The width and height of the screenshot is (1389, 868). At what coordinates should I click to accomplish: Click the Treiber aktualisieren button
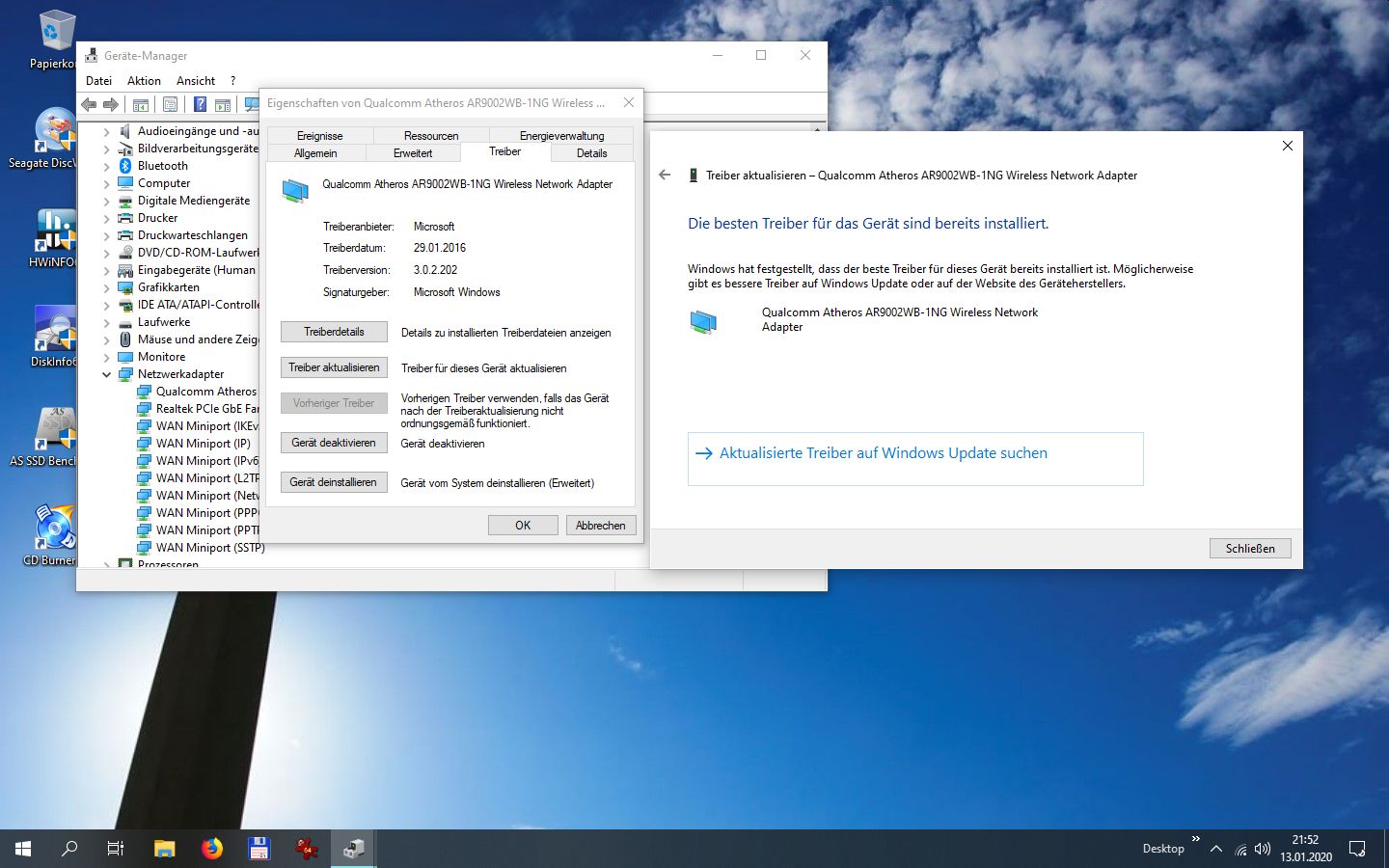point(334,367)
